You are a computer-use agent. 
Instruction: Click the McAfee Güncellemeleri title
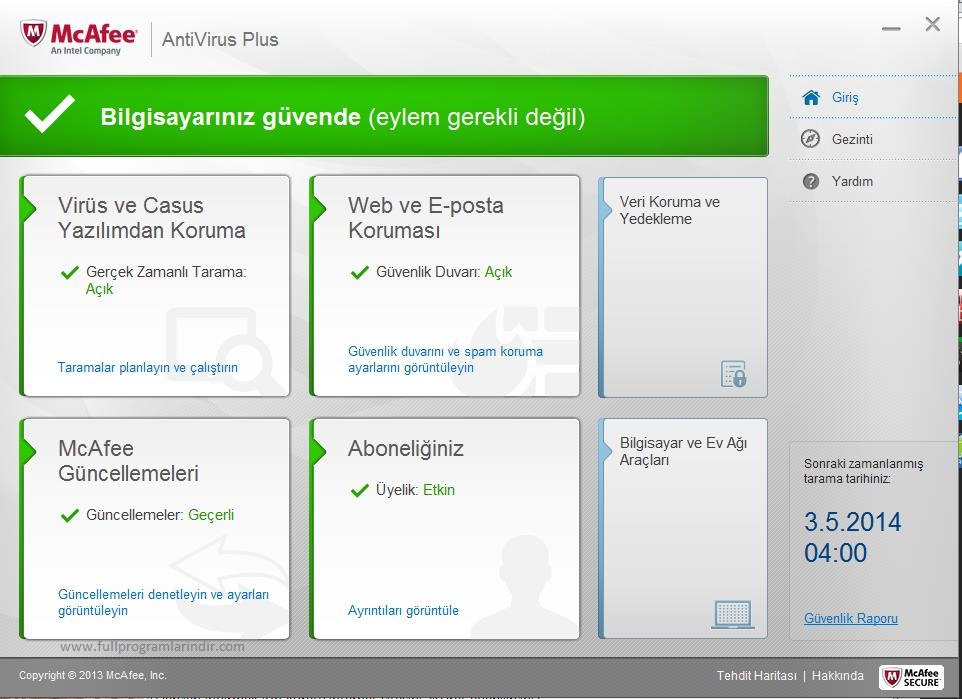tap(128, 461)
